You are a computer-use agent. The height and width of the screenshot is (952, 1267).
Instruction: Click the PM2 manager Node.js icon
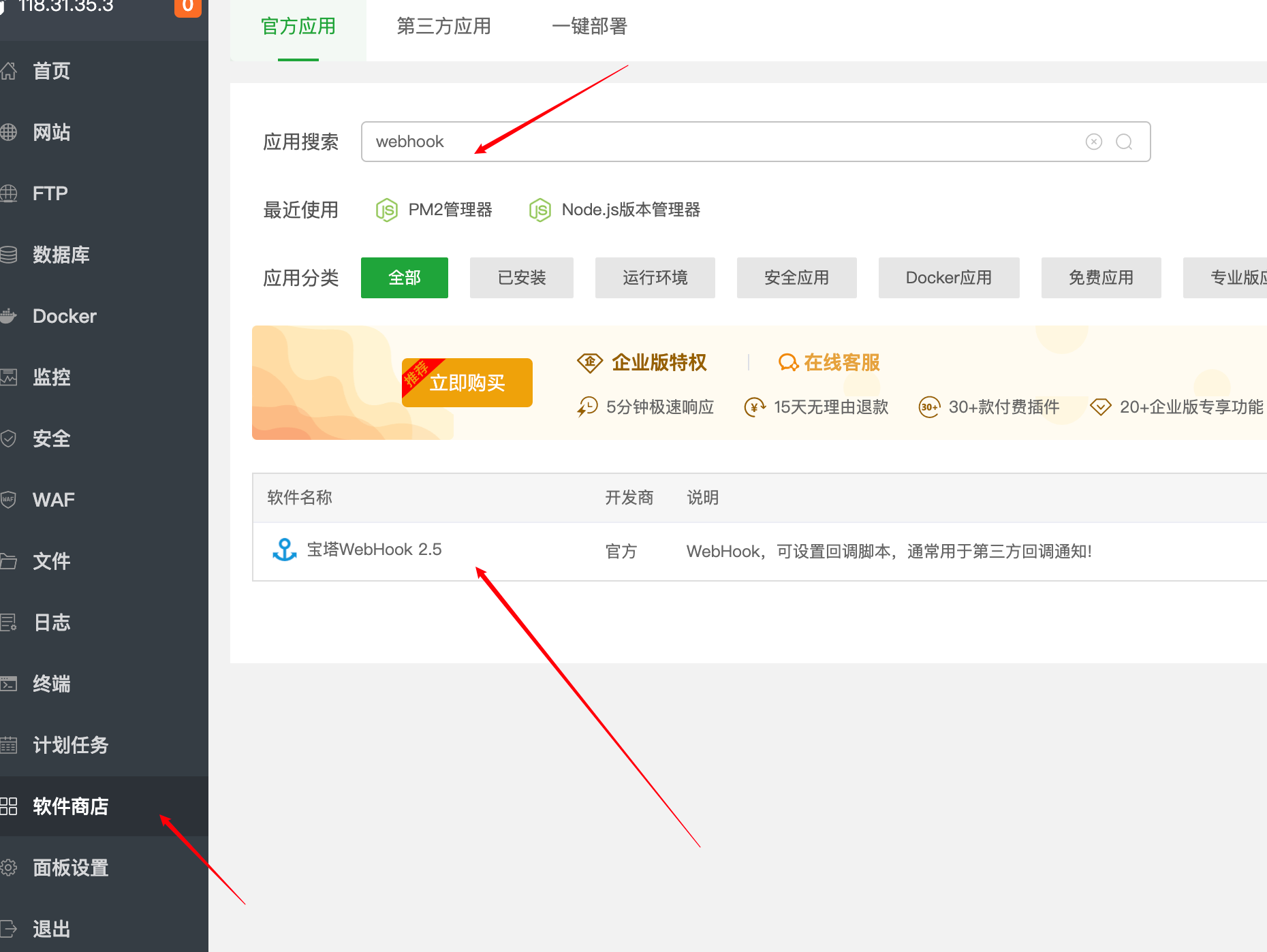[387, 210]
